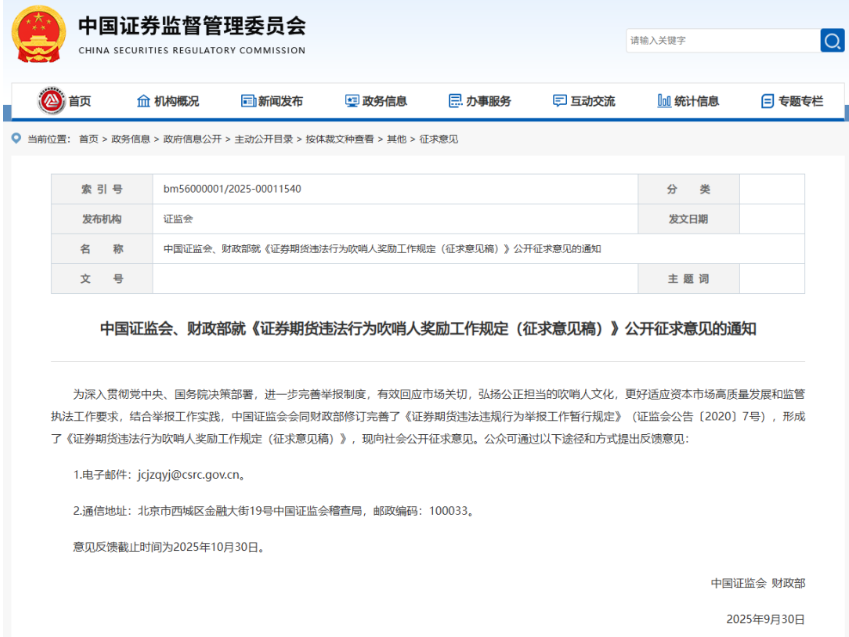Open the 办事服务 menu item
Image resolution: width=849 pixels, height=637 pixels.
[488, 101]
